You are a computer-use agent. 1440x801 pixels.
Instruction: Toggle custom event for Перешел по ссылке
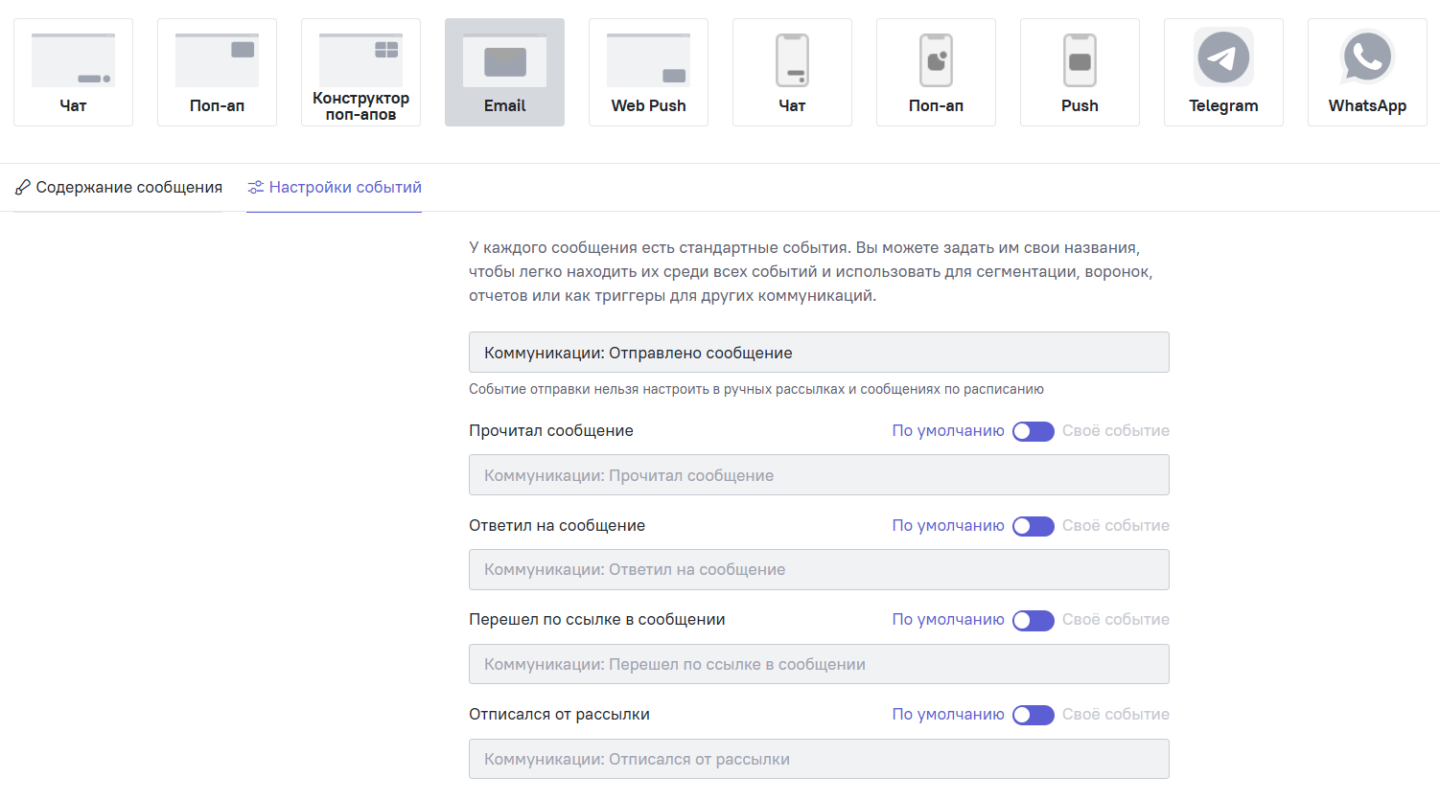tap(1033, 620)
